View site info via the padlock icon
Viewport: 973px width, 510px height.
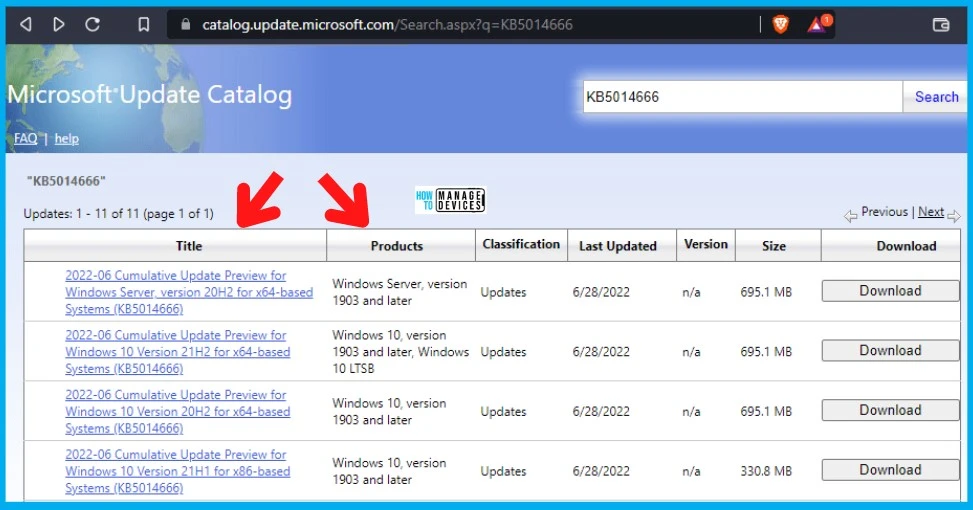[x=185, y=24]
